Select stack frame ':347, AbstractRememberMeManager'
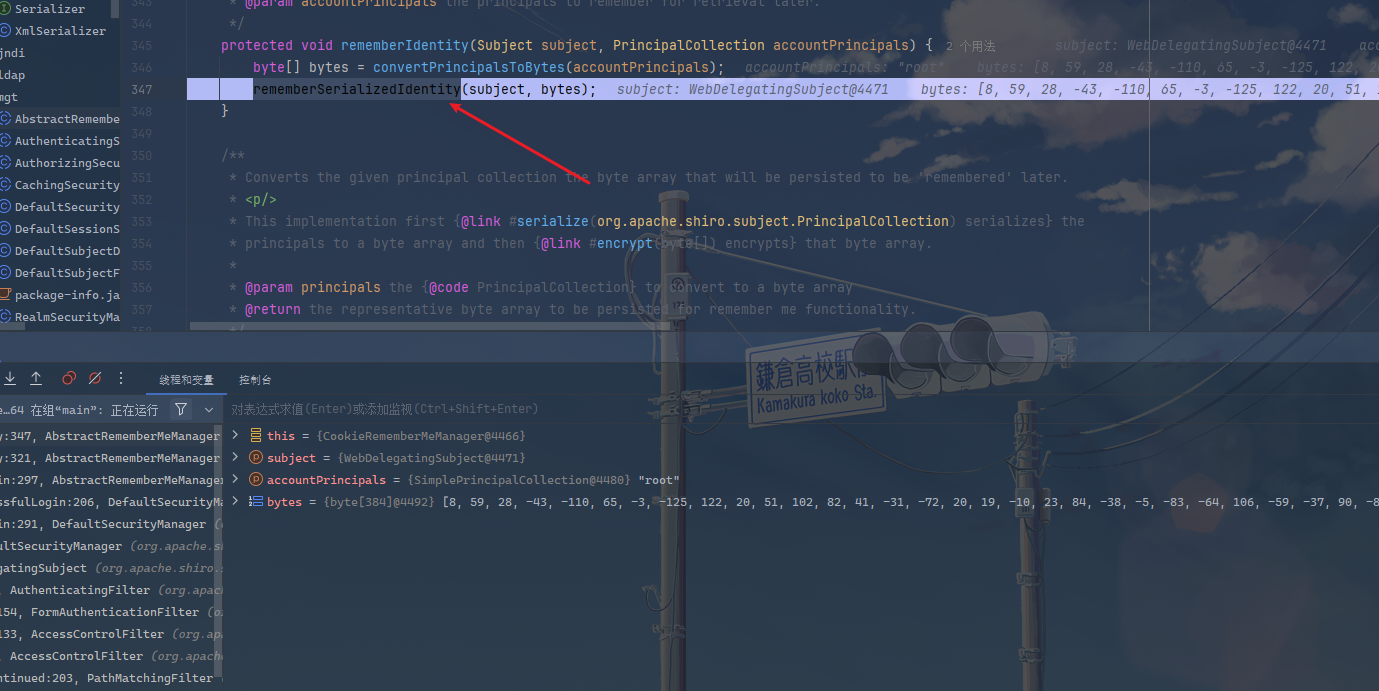This screenshot has width=1379, height=691. pos(110,436)
